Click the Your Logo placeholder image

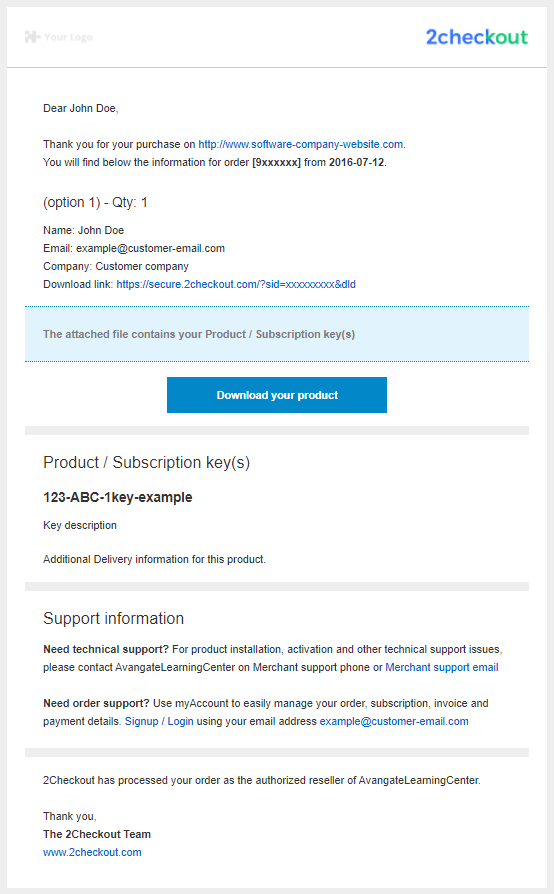pyautogui.click(x=59, y=37)
